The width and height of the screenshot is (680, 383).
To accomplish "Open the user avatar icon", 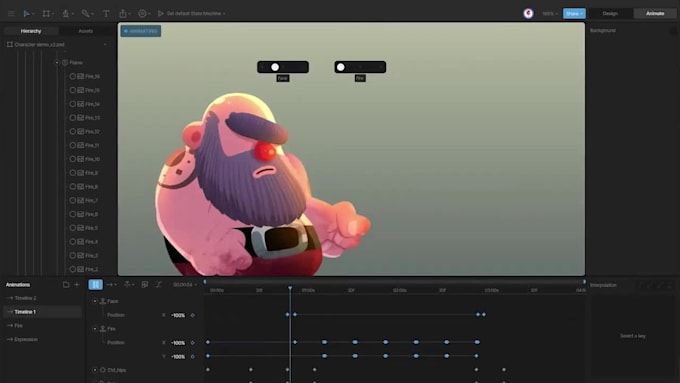I will point(528,13).
